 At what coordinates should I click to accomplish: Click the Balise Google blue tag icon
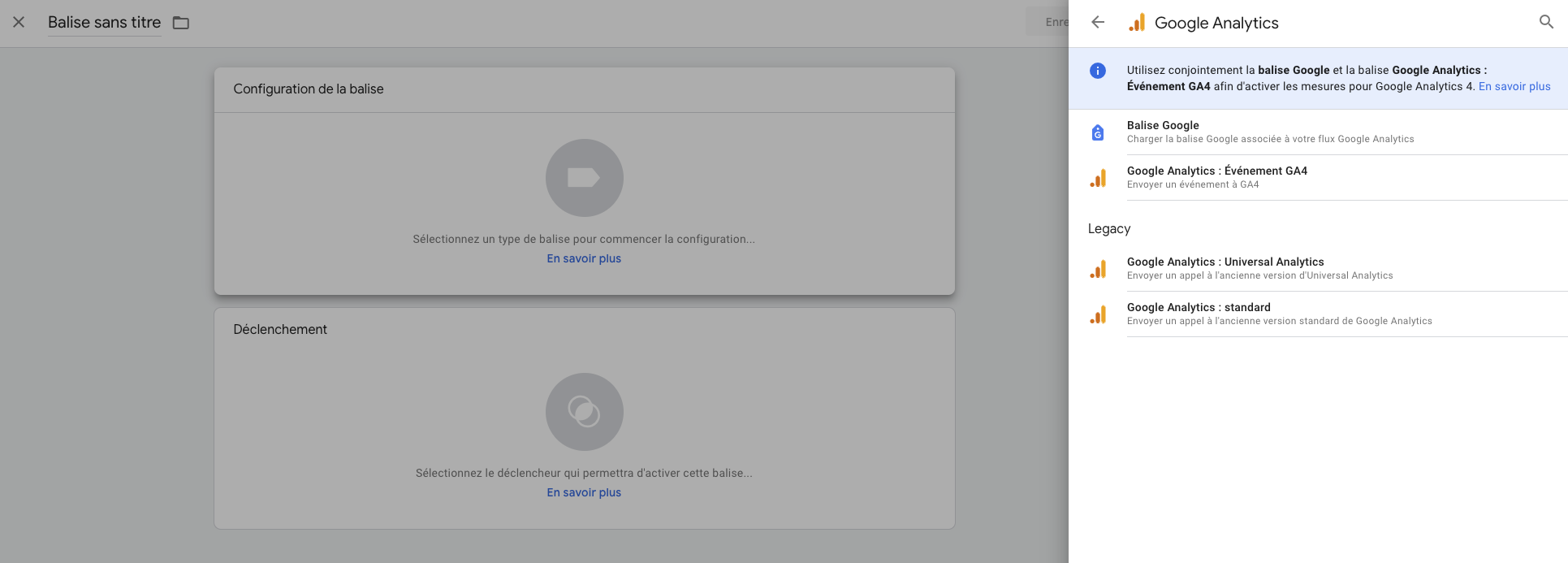1098,132
